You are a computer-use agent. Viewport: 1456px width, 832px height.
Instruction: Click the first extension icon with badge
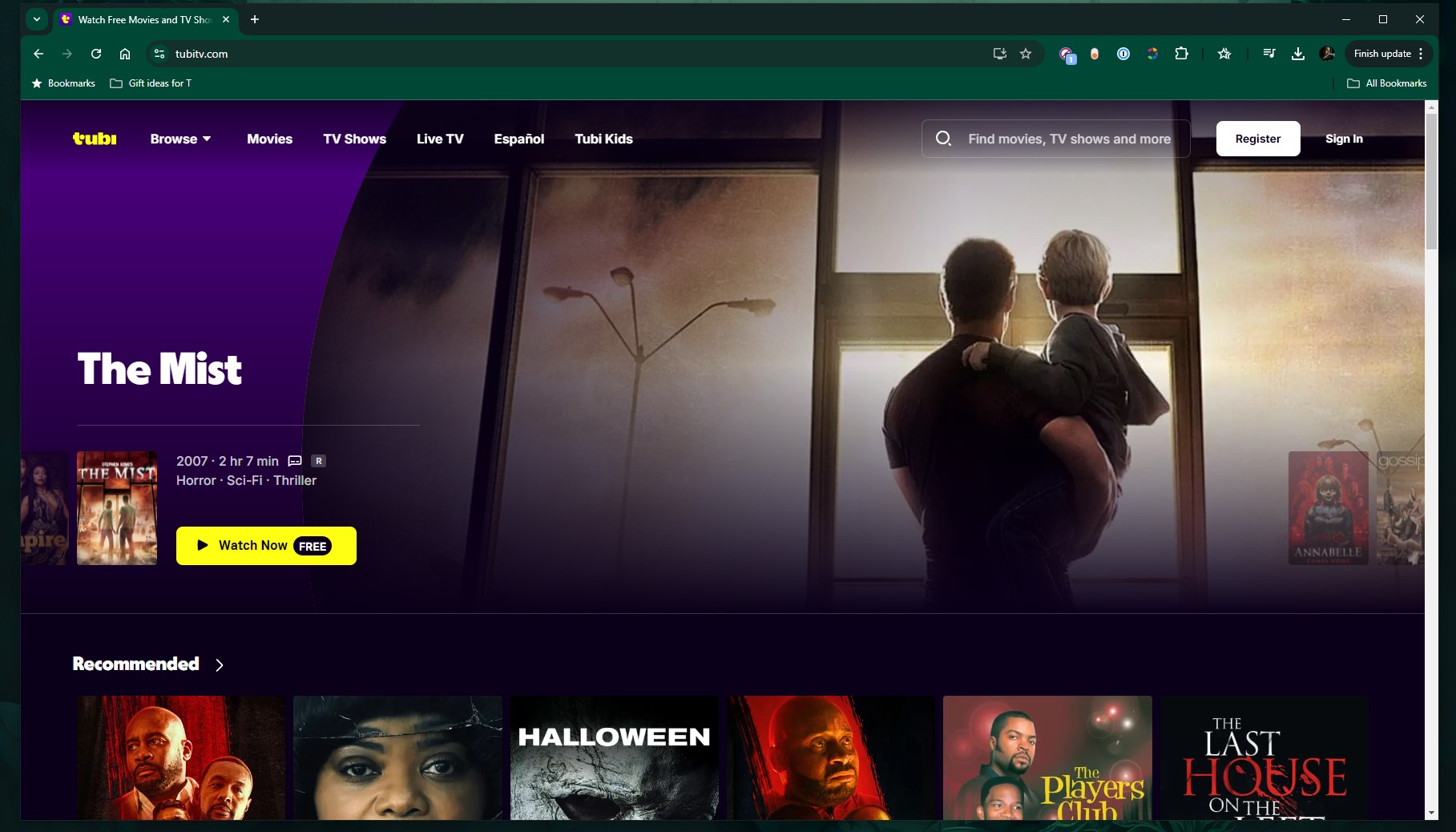[x=1067, y=54]
